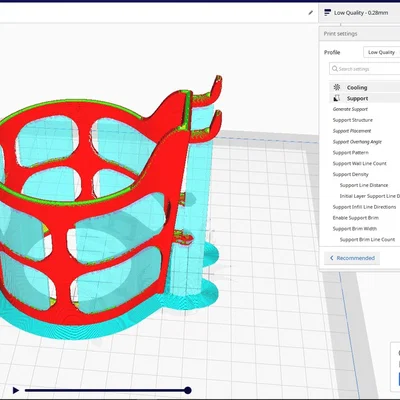This screenshot has width=400, height=400.
Task: Select the Support Line Distance setting
Action: 364,185
